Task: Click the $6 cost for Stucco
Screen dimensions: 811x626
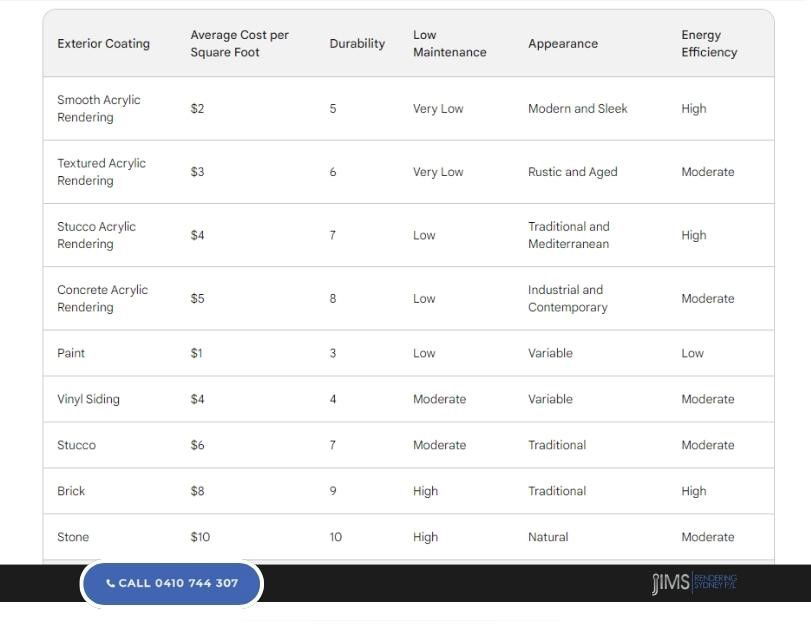Action: tap(198, 445)
